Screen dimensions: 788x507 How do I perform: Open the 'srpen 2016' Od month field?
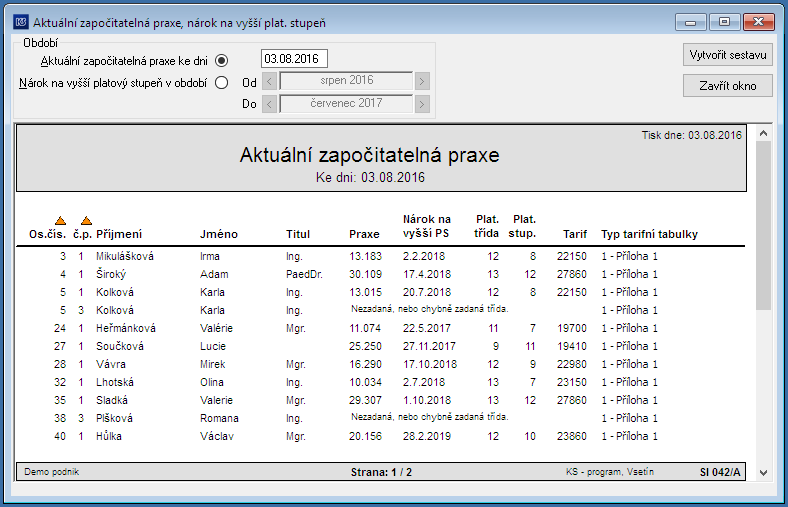[x=346, y=81]
